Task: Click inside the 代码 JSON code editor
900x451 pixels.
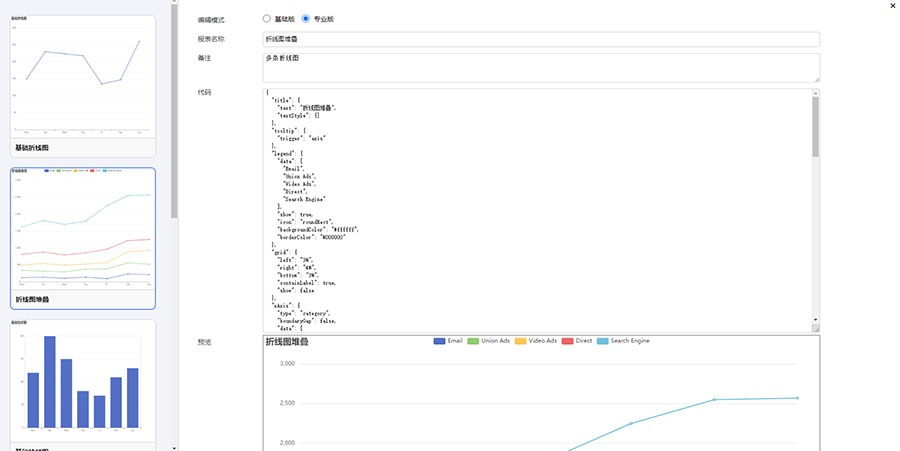Action: coord(537,210)
